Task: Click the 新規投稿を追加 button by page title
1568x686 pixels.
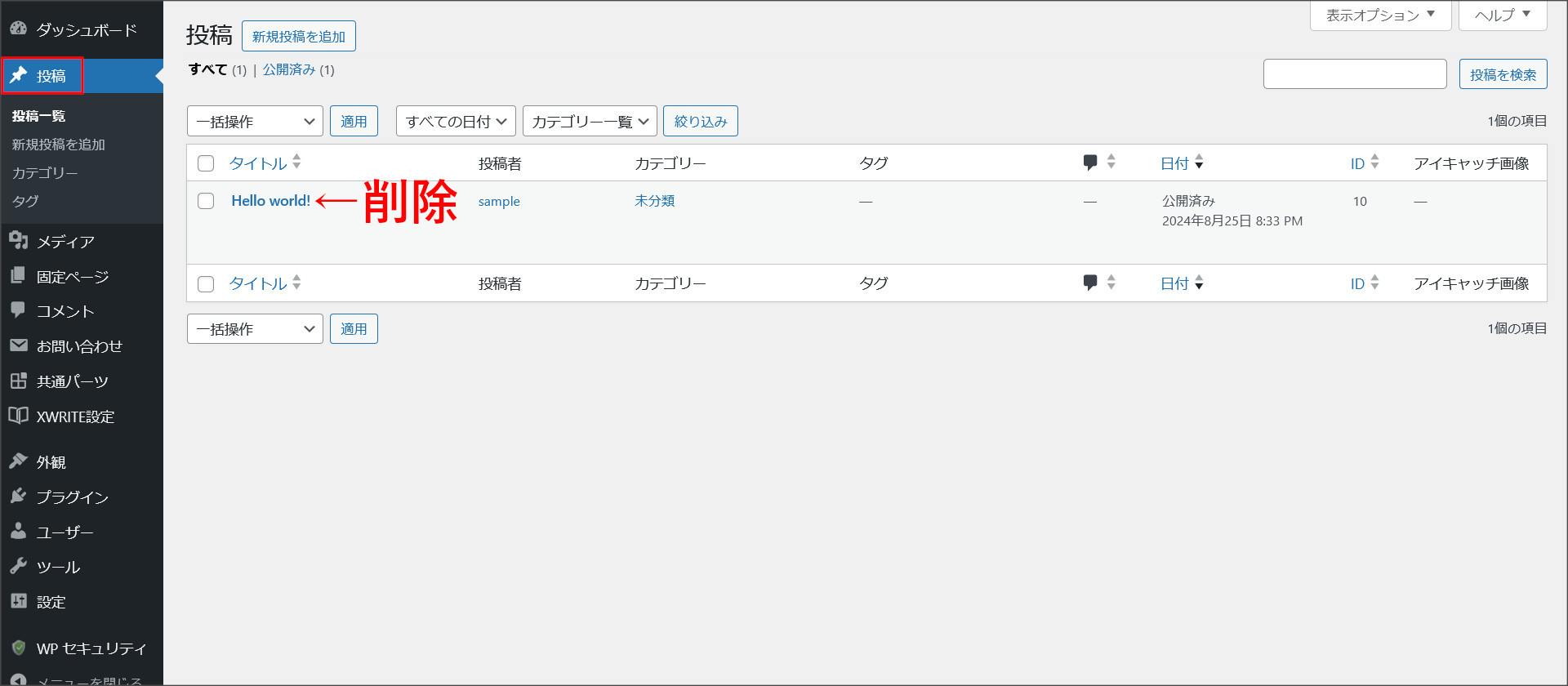Action: (299, 36)
